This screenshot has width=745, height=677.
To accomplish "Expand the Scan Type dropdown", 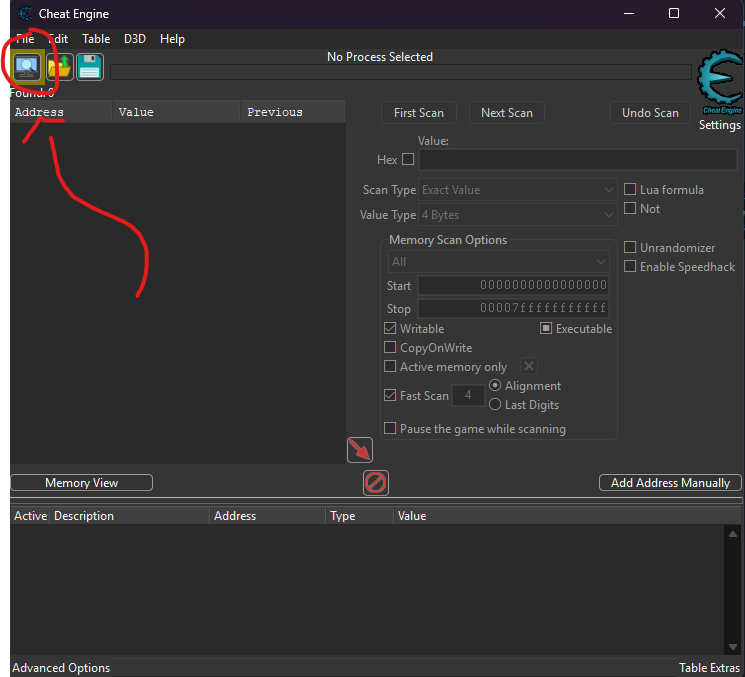I will pyautogui.click(x=517, y=190).
